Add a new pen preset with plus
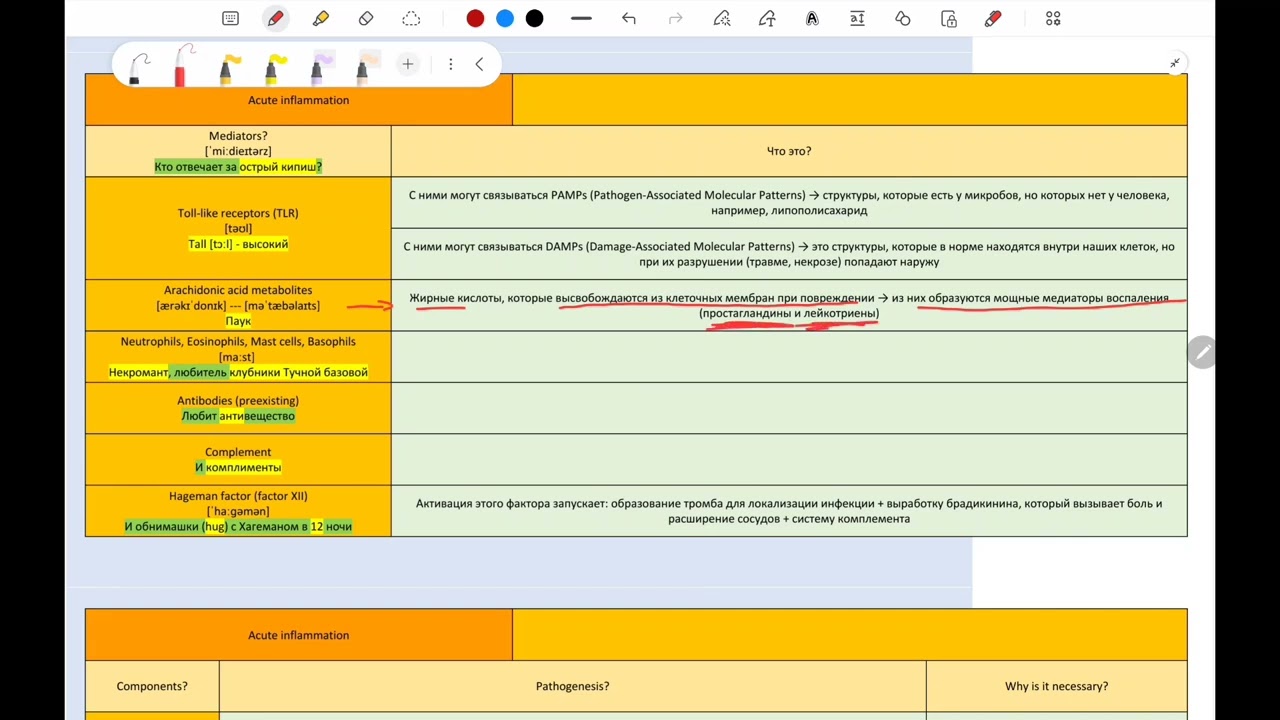The height and width of the screenshot is (720, 1280). click(x=407, y=64)
